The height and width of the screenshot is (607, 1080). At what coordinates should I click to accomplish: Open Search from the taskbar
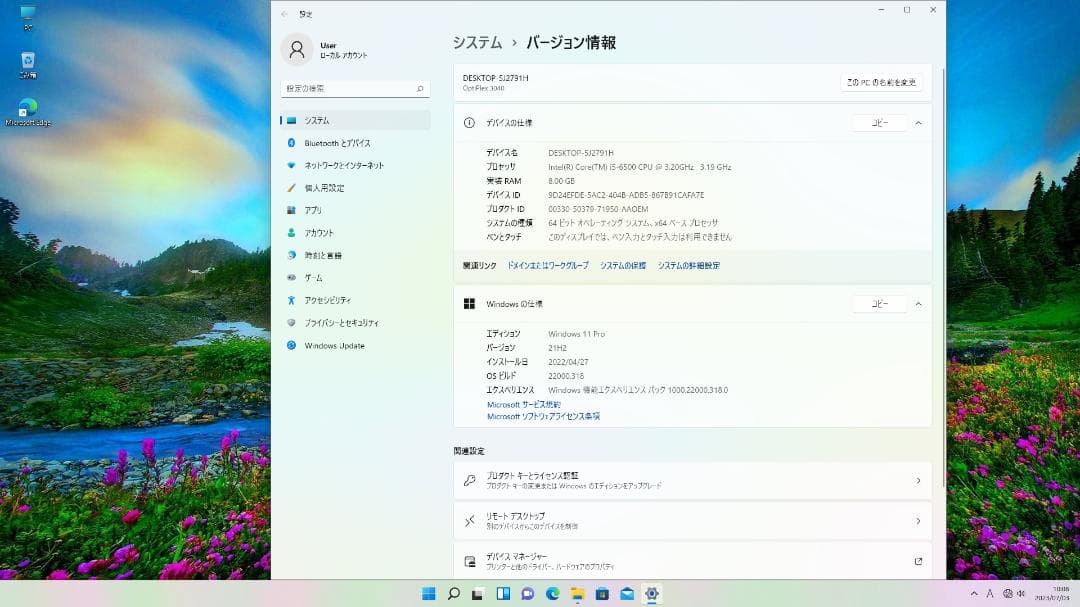455,594
